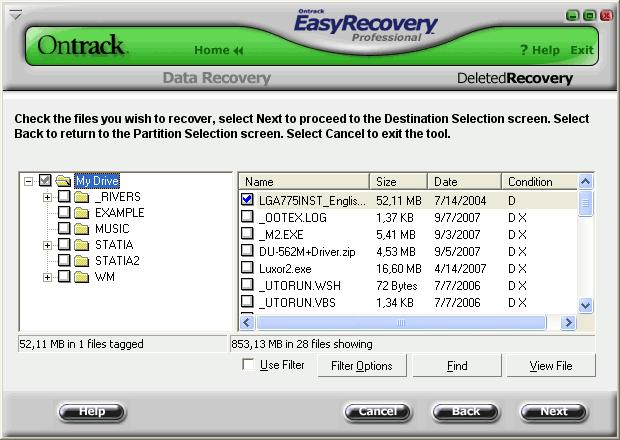Close the EasyRecovery window
The width and height of the screenshot is (620, 440).
click(606, 15)
